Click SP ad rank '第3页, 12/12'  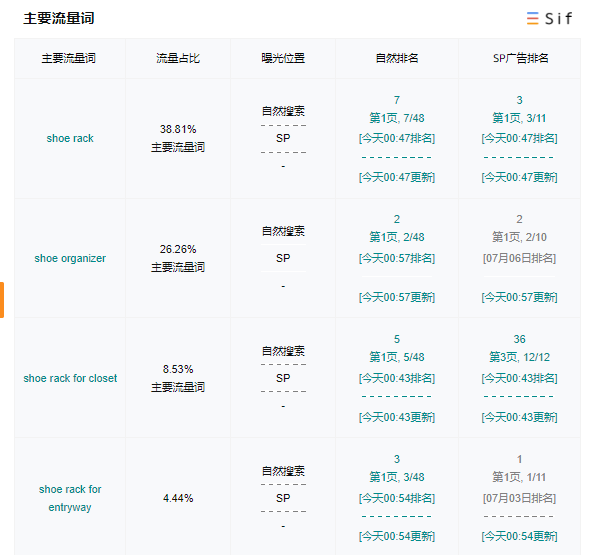(519, 357)
